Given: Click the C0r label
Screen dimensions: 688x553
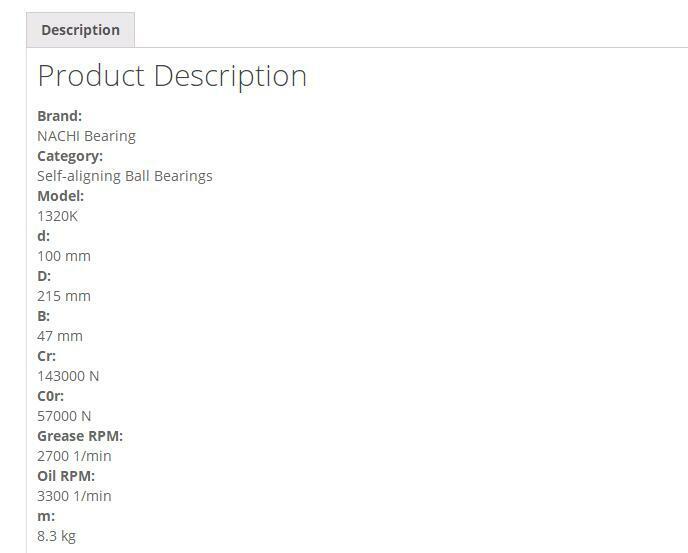Looking at the screenshot, I should (50, 396).
